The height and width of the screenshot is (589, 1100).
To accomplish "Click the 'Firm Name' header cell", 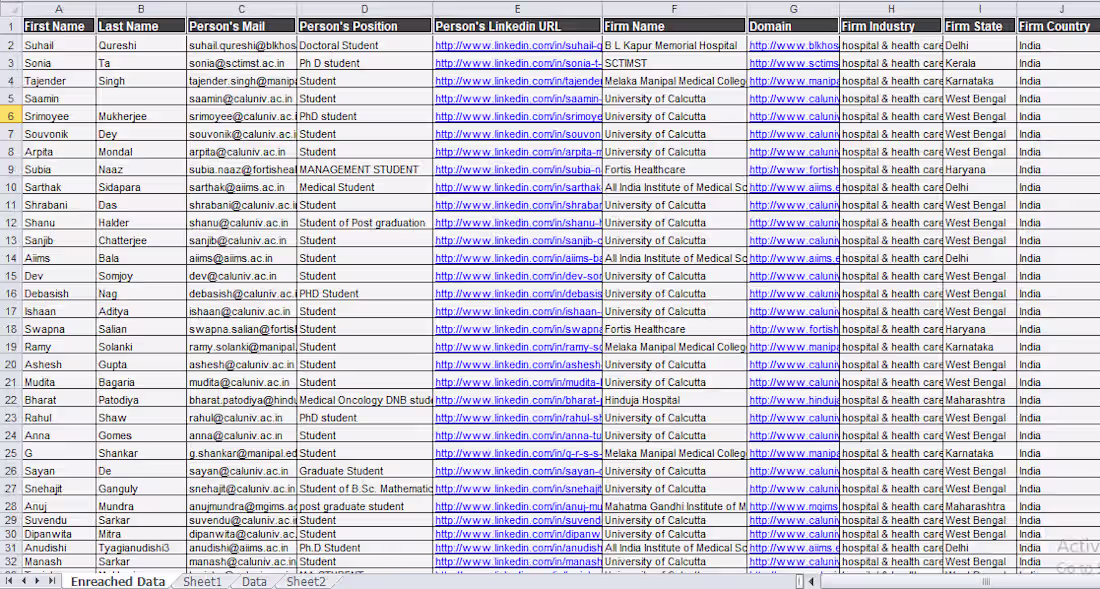I will click(675, 26).
